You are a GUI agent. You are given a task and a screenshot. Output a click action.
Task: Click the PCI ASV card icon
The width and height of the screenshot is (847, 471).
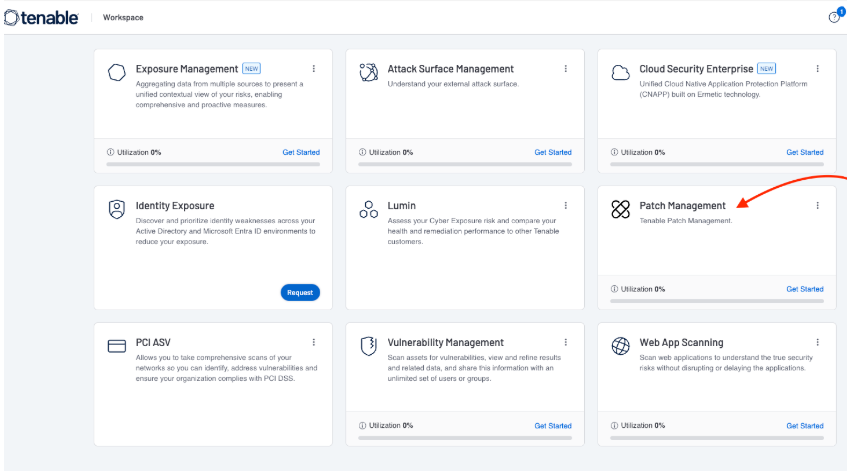point(116,345)
